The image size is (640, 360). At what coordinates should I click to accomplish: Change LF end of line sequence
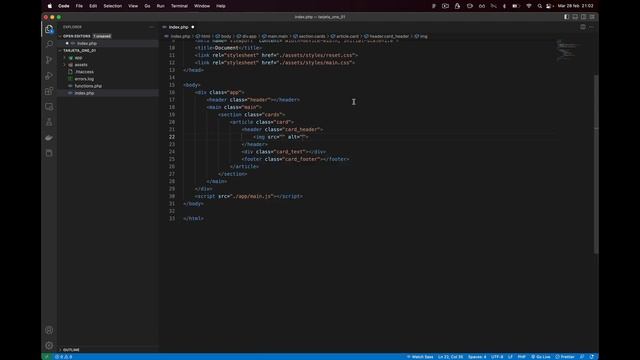[x=510, y=357]
